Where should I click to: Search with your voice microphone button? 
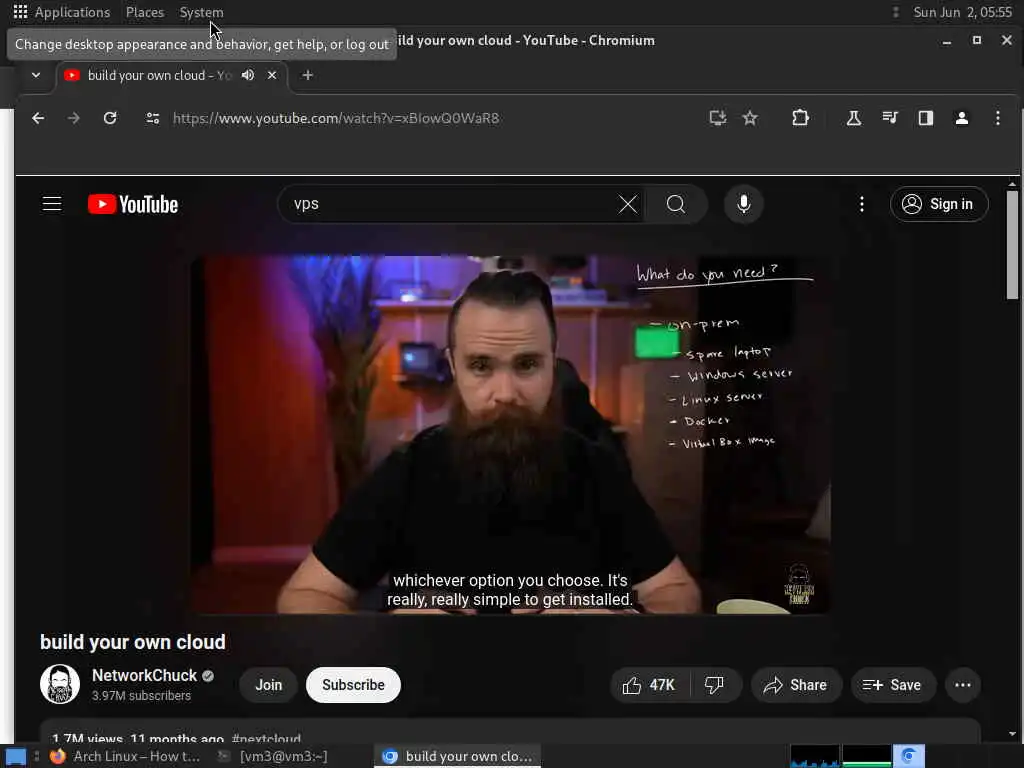coord(743,204)
